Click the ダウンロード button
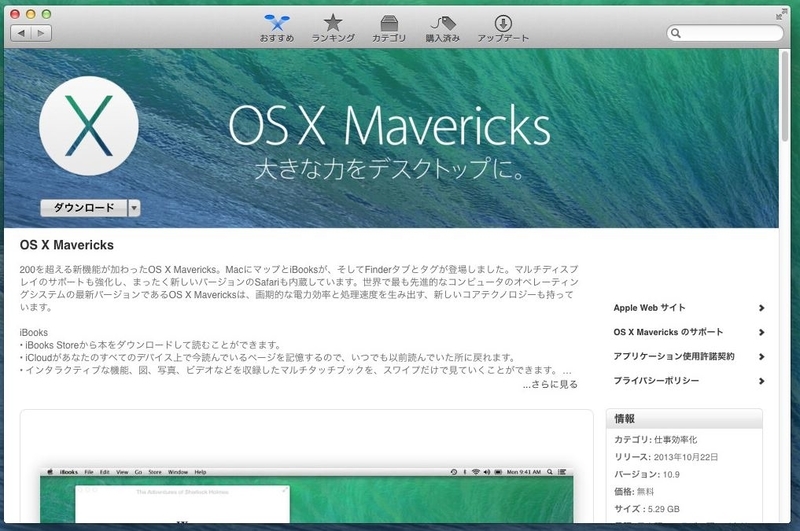800x531 pixels. (x=84, y=208)
